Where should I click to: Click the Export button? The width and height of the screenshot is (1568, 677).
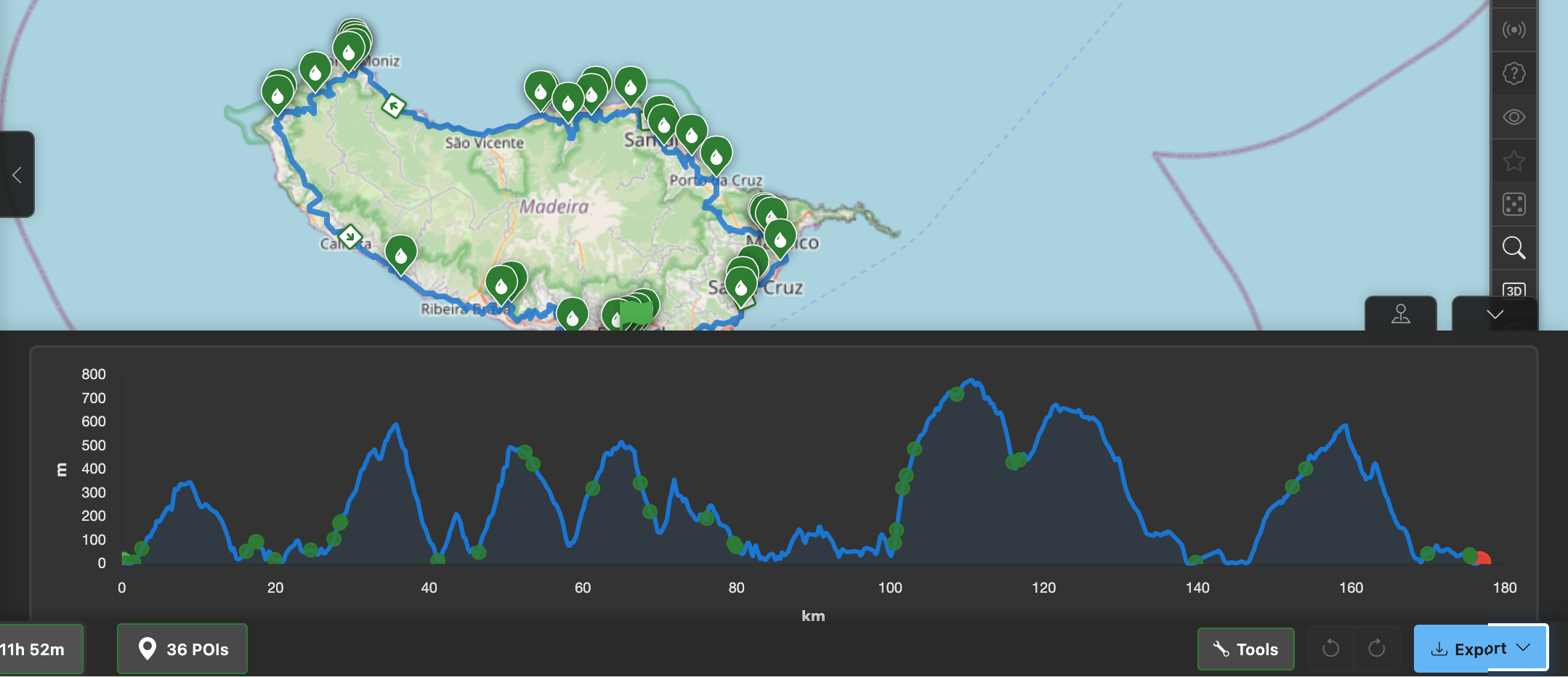click(1480, 648)
